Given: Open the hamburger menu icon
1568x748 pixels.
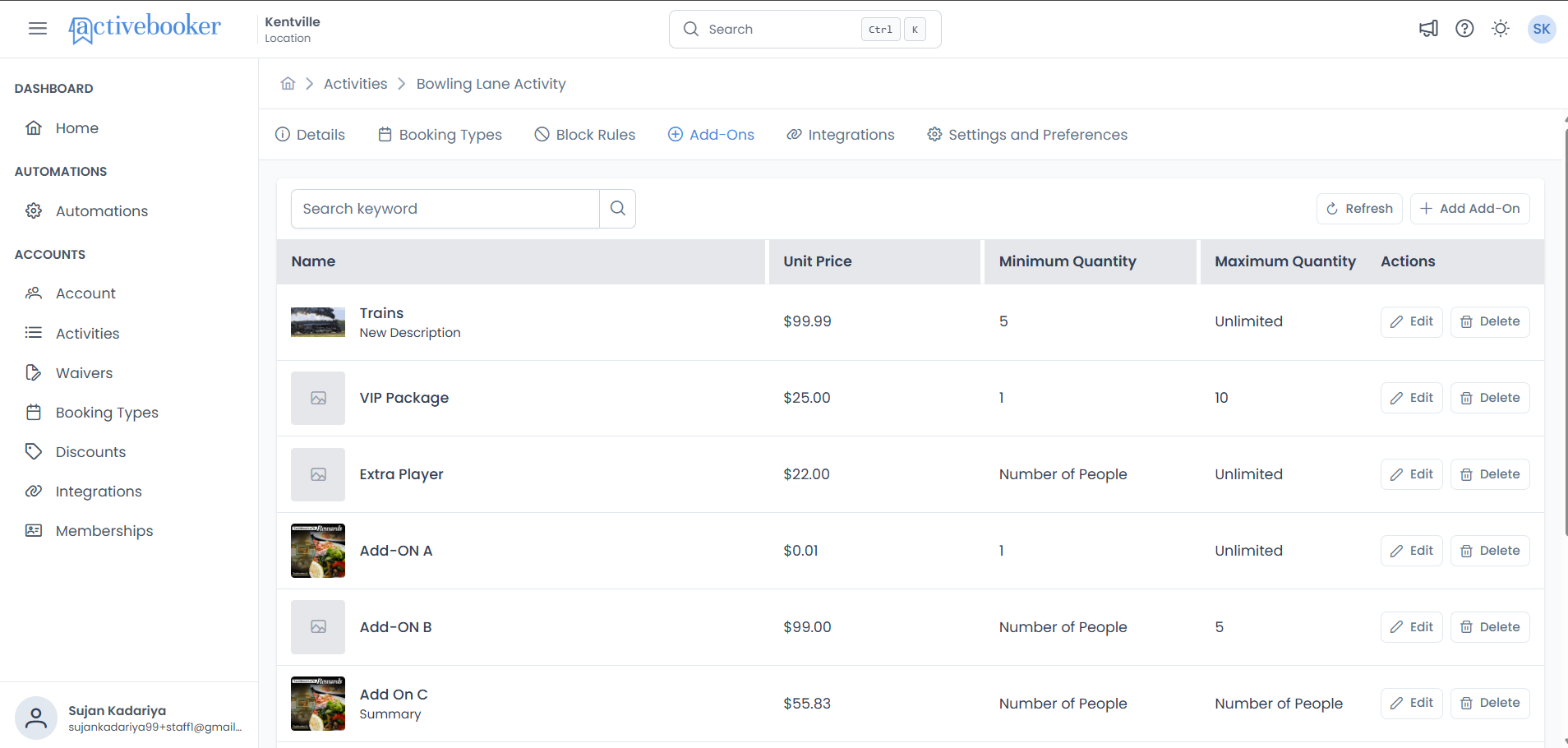Looking at the screenshot, I should click(38, 29).
